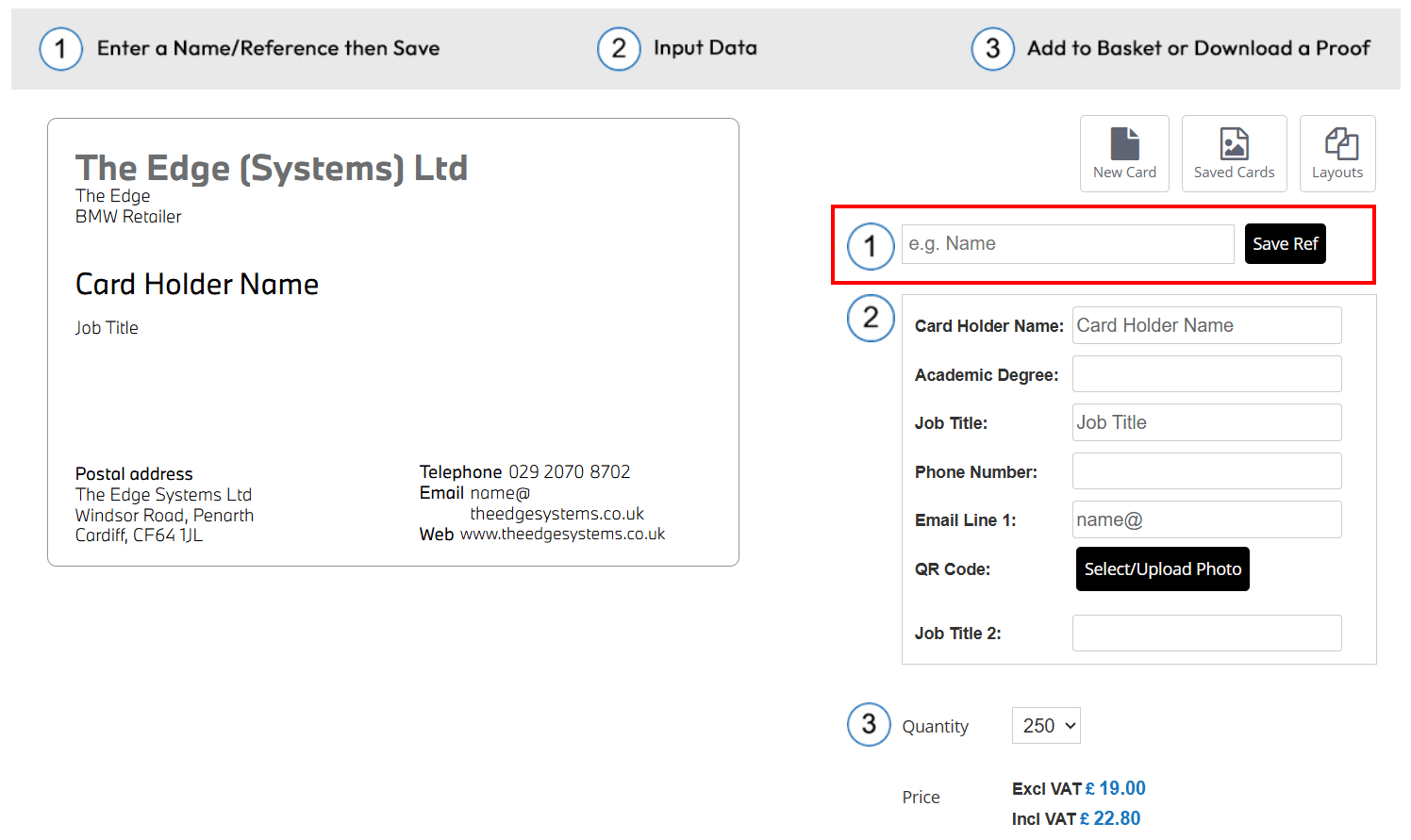
Task: Open the Saved Cards icon
Action: click(1234, 145)
